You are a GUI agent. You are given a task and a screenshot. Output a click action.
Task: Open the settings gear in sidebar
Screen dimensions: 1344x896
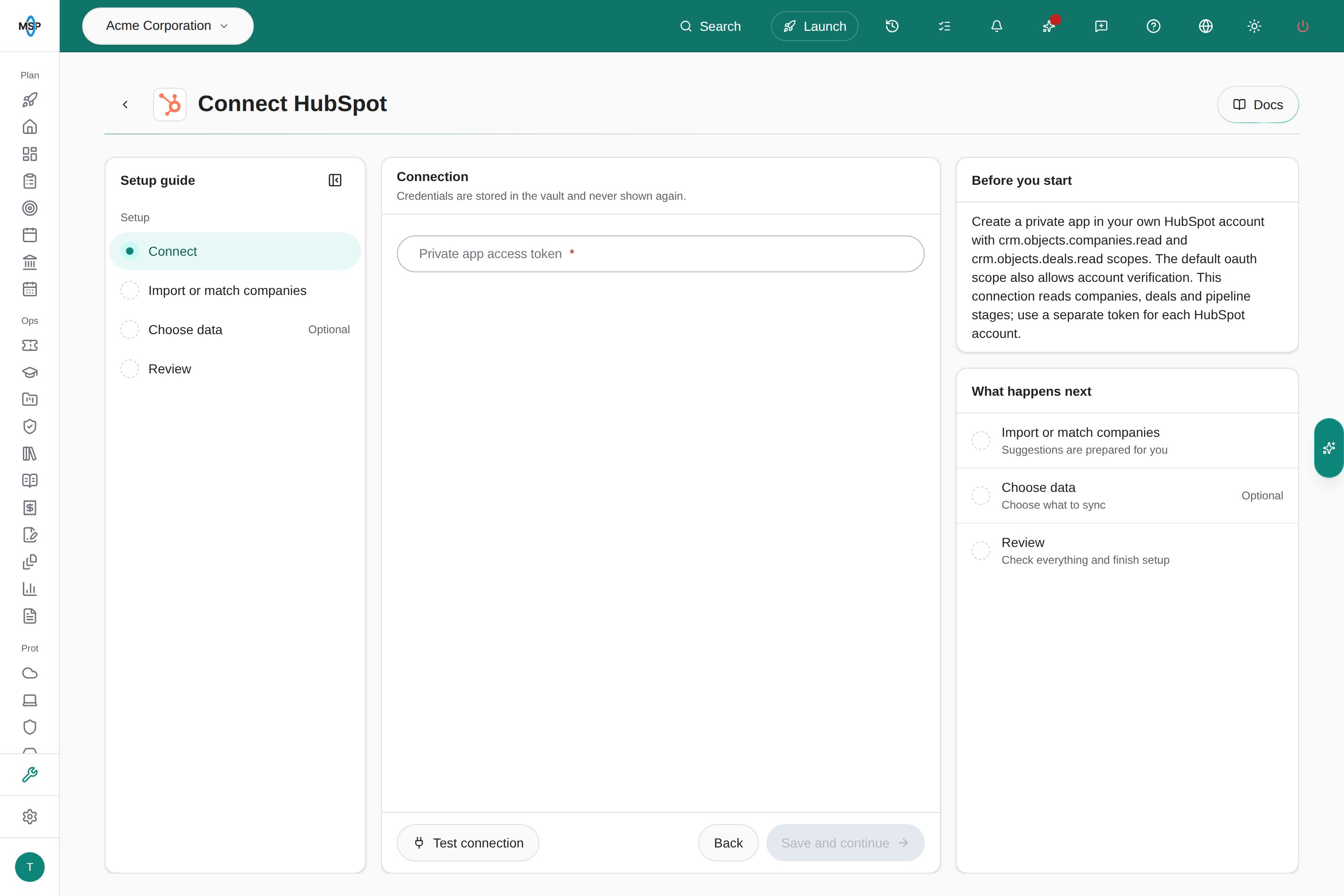pyautogui.click(x=30, y=817)
